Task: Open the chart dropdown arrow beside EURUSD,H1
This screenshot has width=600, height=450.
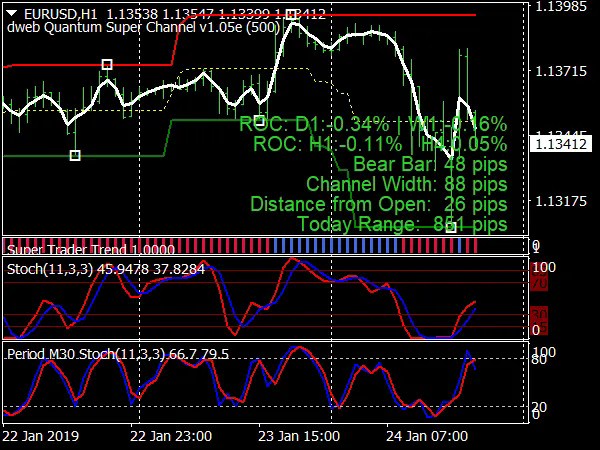Action: click(10, 15)
